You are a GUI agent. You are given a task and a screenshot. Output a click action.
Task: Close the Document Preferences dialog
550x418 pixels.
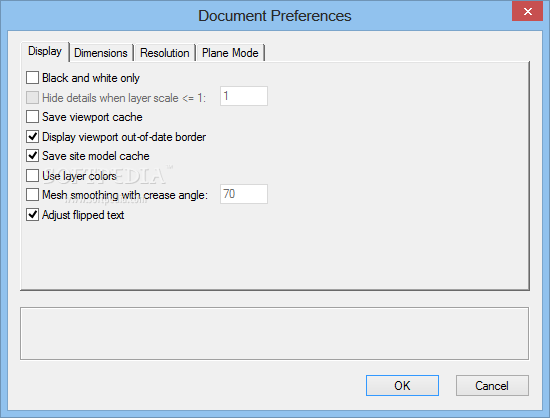pyautogui.click(x=528, y=11)
